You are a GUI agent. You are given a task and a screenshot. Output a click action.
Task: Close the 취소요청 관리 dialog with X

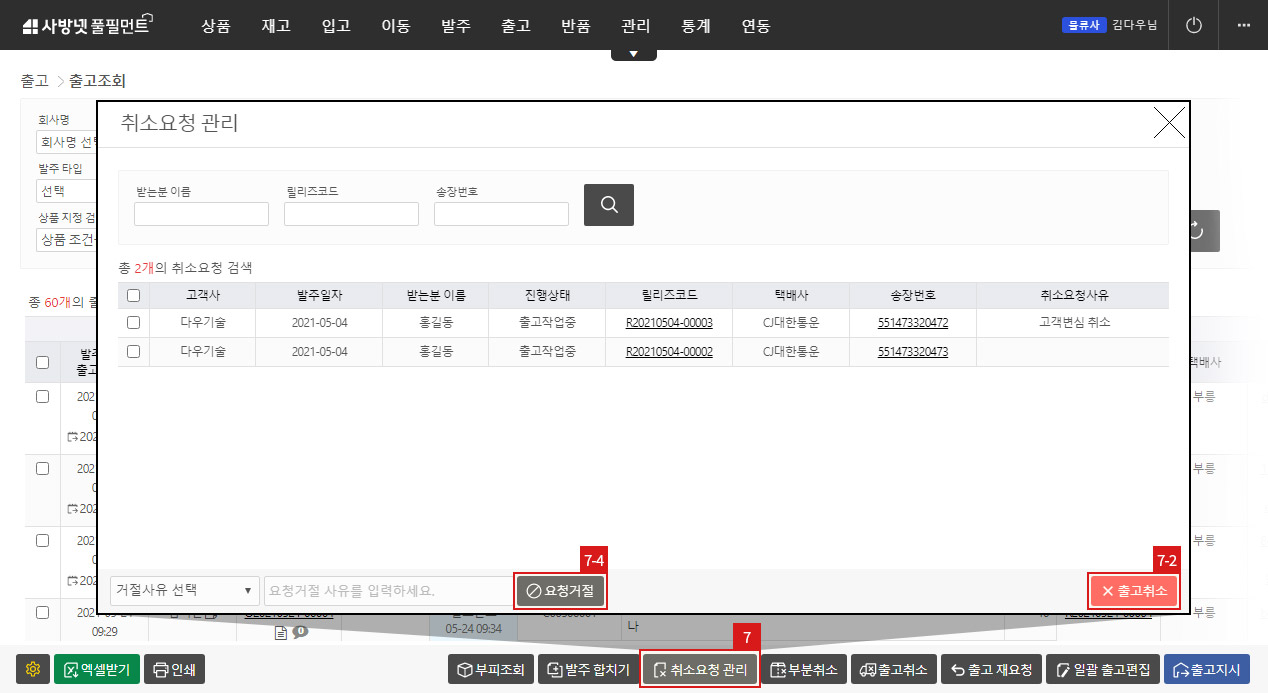[x=1169, y=123]
